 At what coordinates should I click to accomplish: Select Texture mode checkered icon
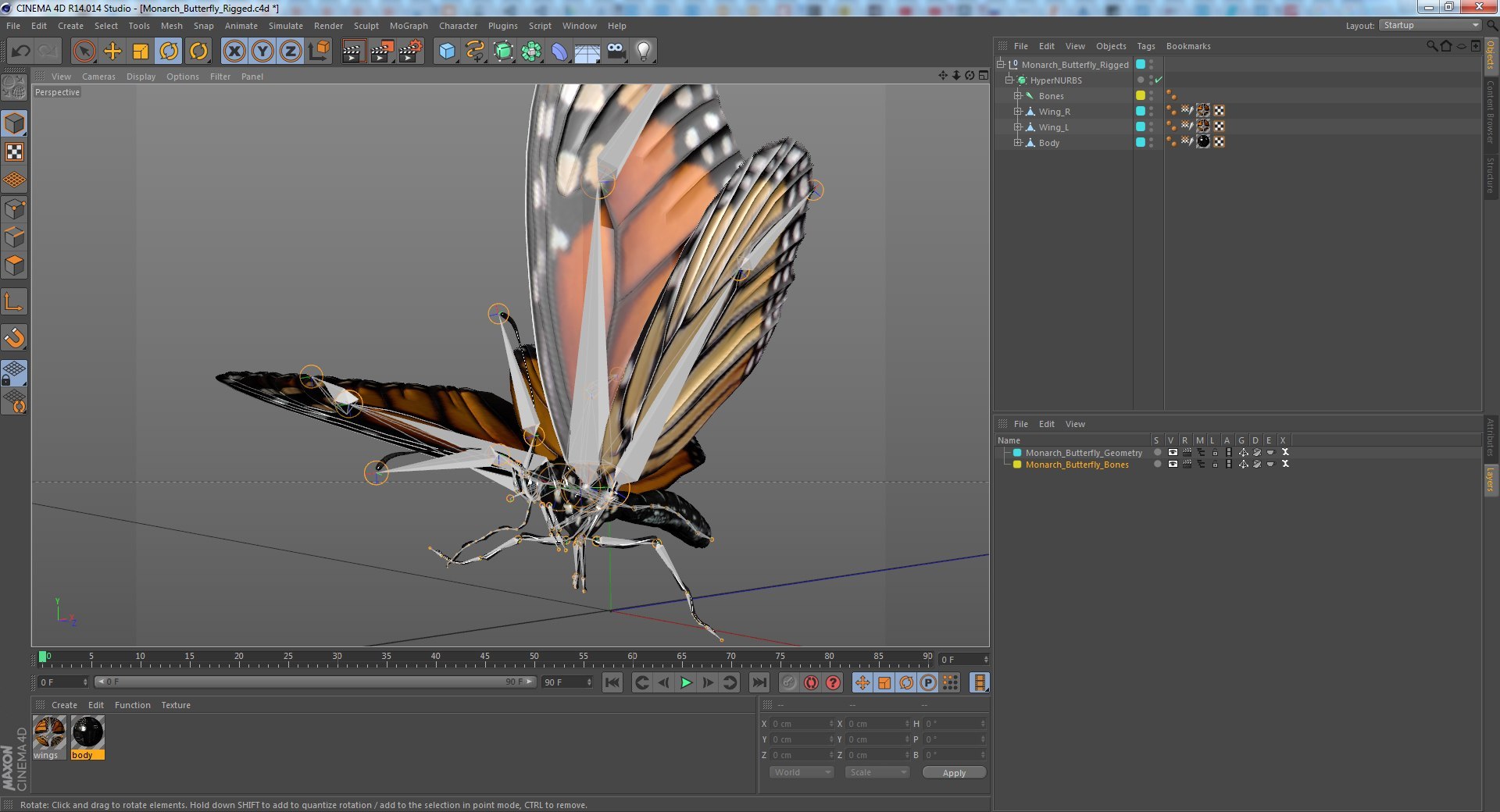pos(14,151)
